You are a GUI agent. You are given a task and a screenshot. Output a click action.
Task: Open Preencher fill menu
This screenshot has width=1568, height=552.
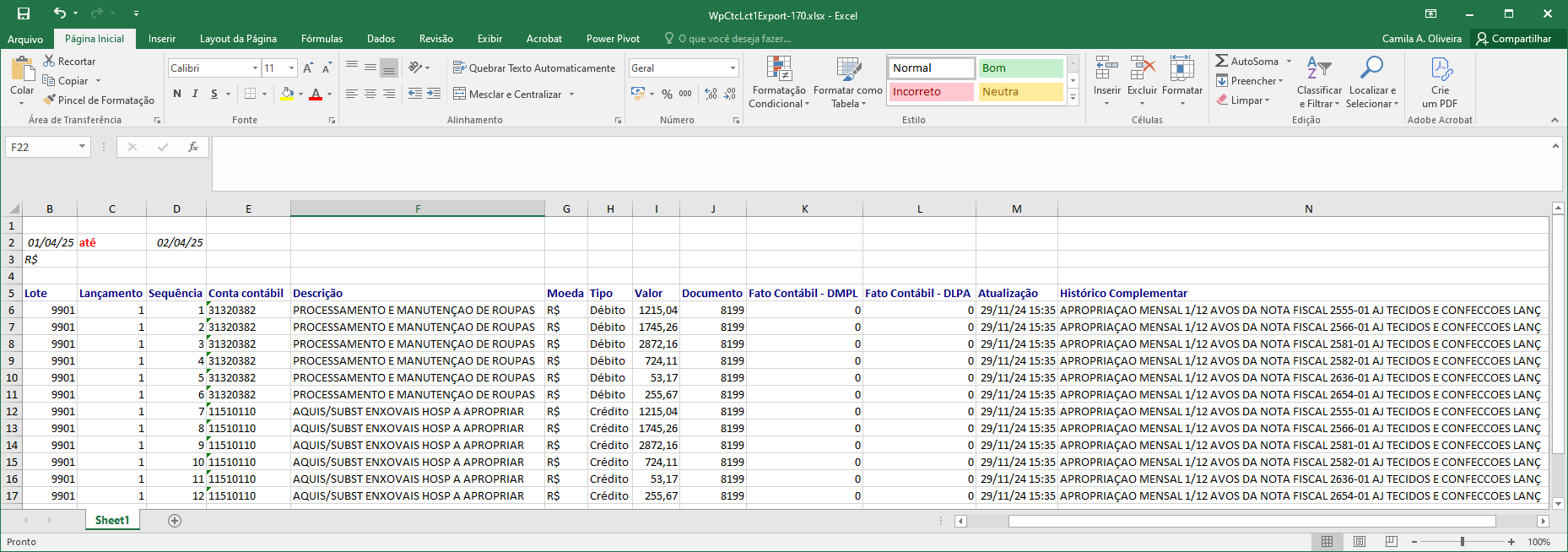click(x=1250, y=80)
